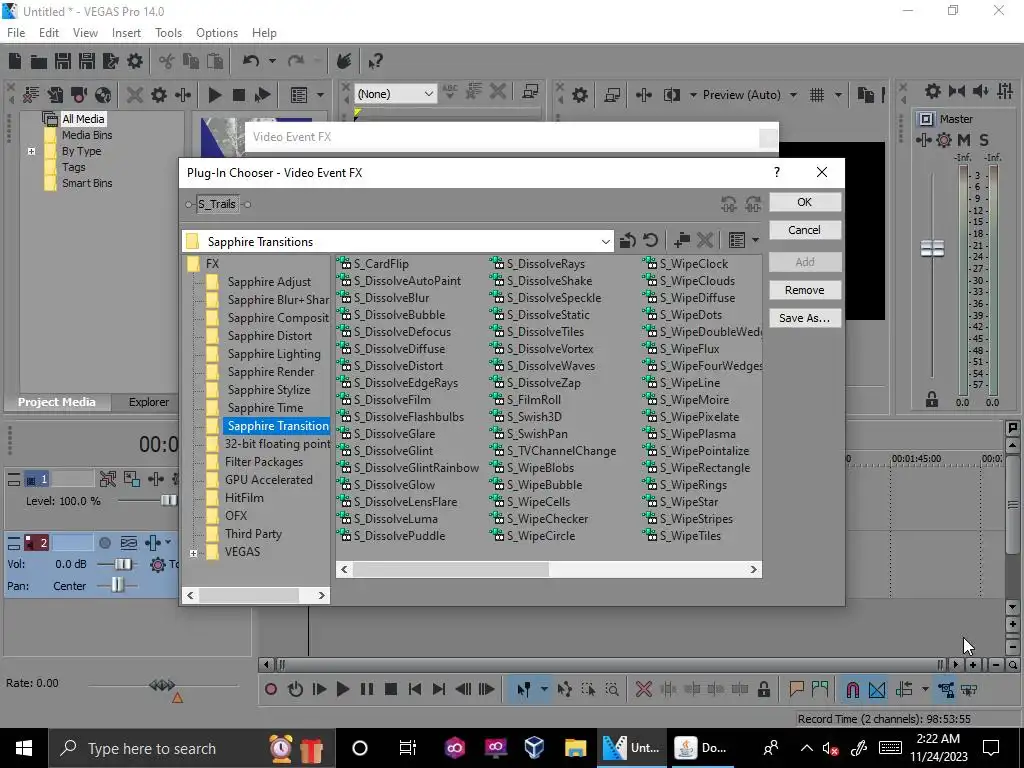Click the Open project folder icon
This screenshot has width=1024, height=768.
pyautogui.click(x=39, y=61)
